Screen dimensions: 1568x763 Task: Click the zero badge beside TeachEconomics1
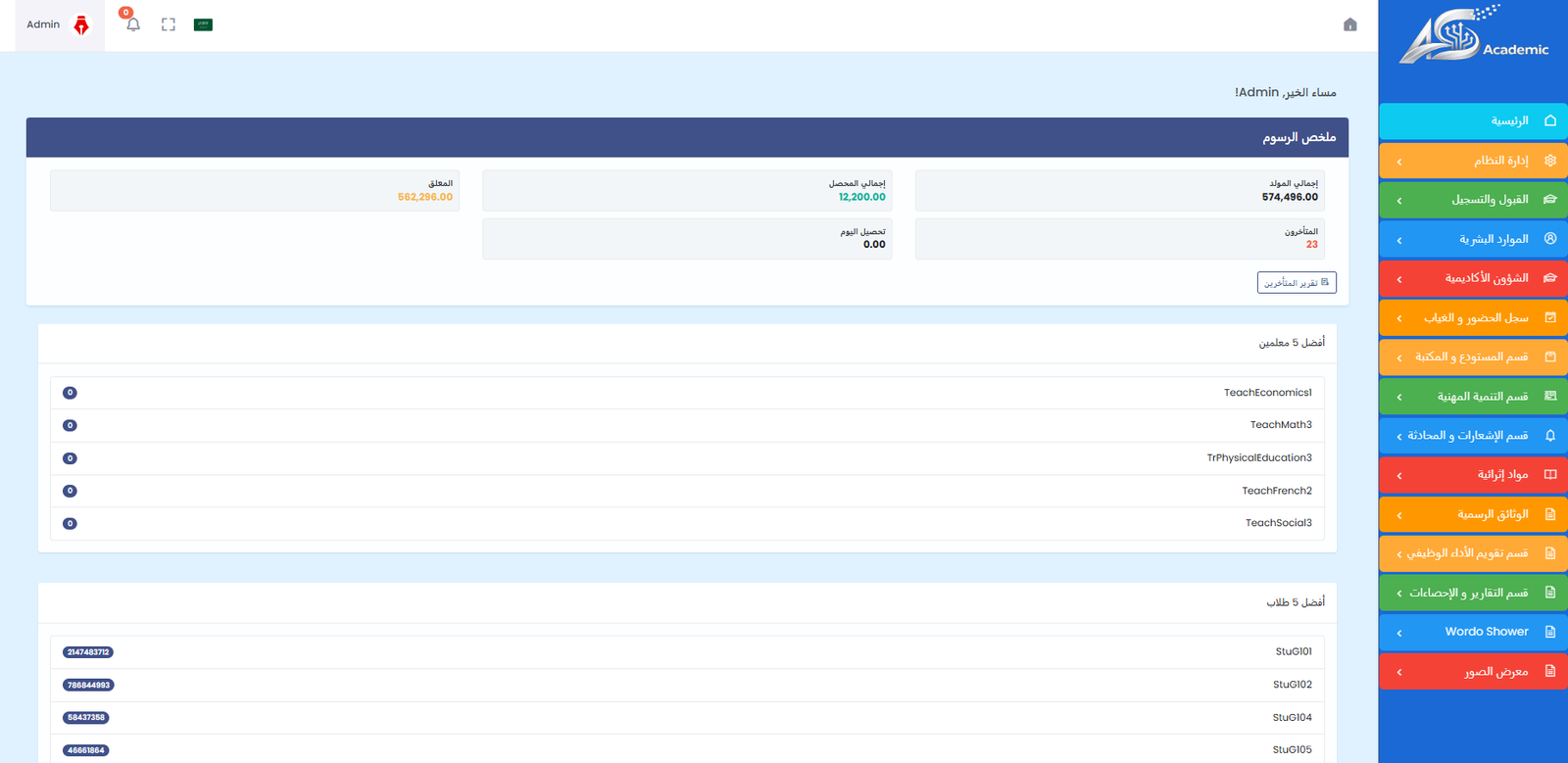(x=70, y=393)
